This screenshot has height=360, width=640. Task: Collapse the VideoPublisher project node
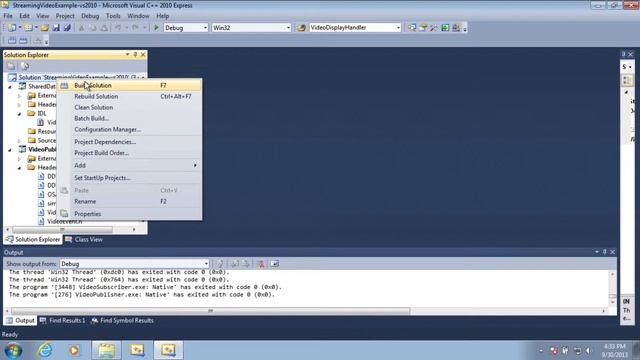[x=10, y=150]
